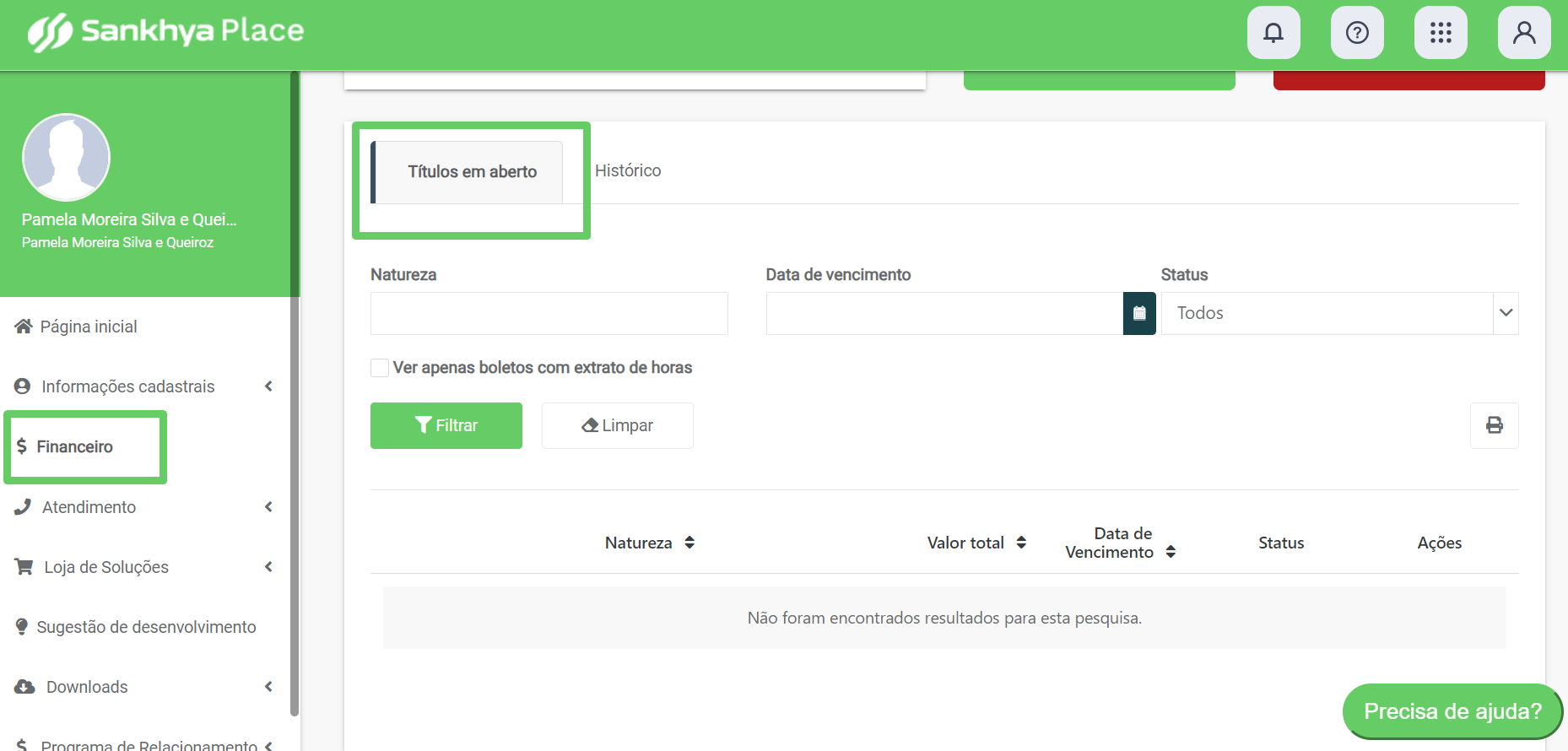The height and width of the screenshot is (751, 1568).
Task: Click the Limpar button
Action: [x=618, y=425]
